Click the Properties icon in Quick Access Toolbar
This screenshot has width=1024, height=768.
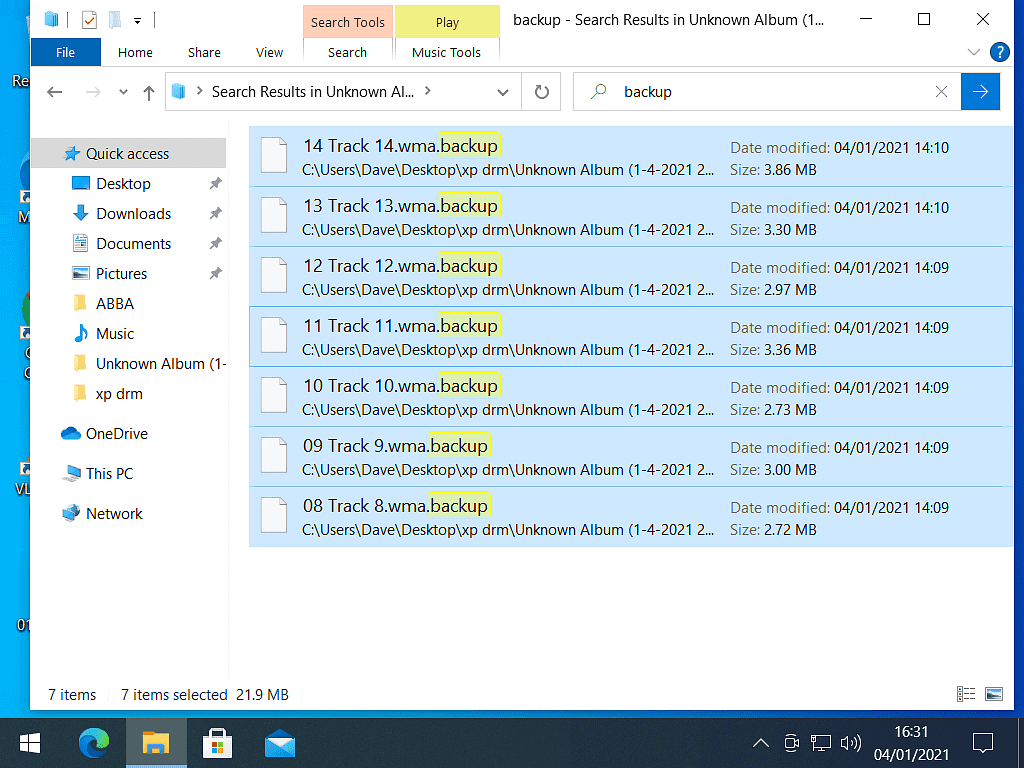tap(88, 19)
